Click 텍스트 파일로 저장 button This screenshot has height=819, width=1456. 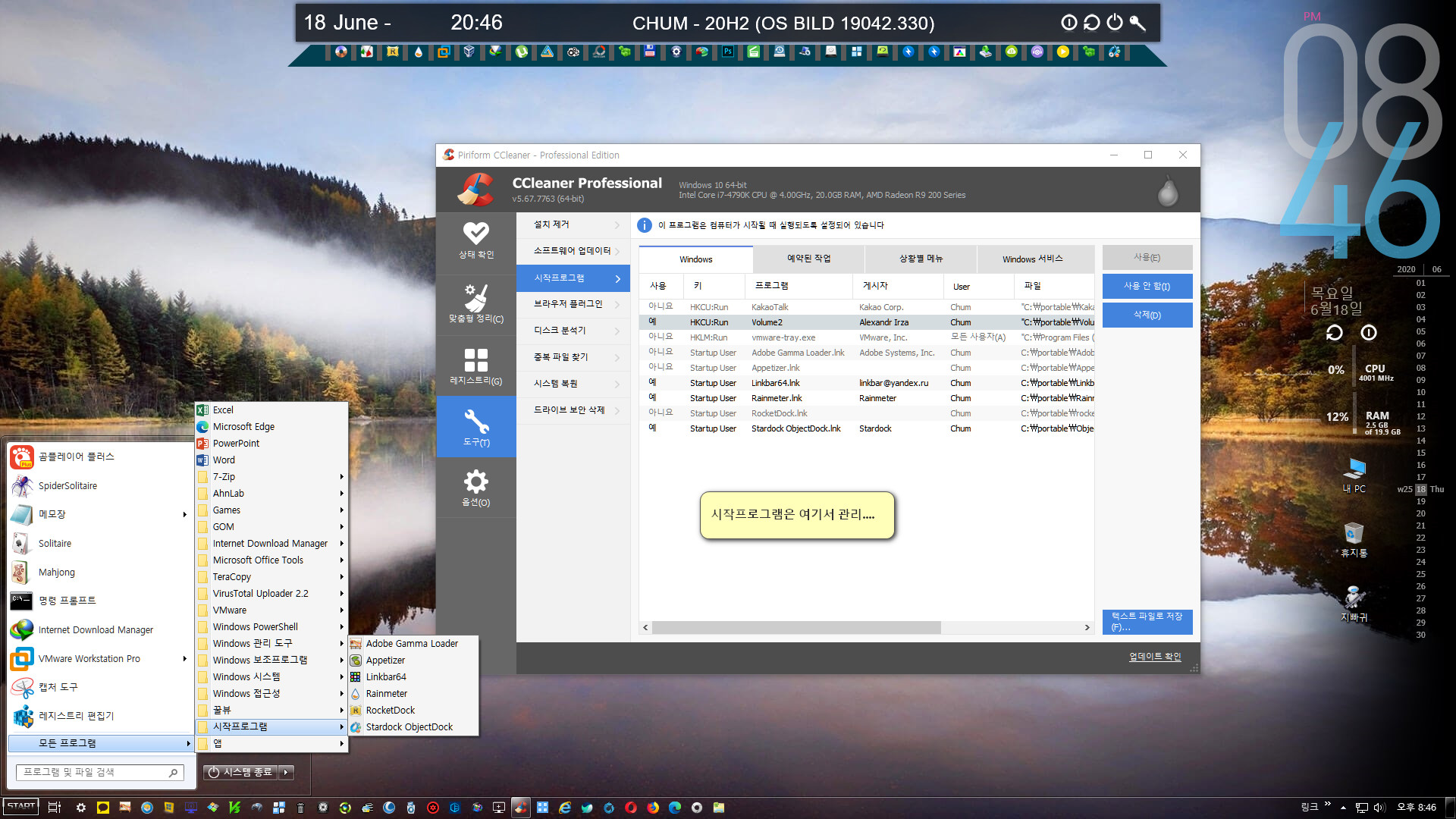pos(1147,622)
